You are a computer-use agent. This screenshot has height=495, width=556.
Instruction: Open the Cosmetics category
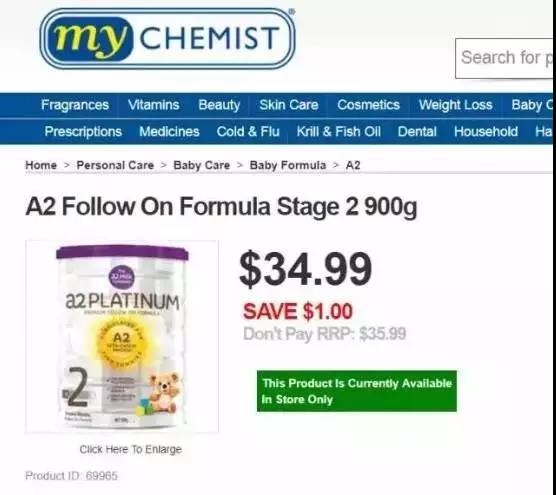(368, 105)
